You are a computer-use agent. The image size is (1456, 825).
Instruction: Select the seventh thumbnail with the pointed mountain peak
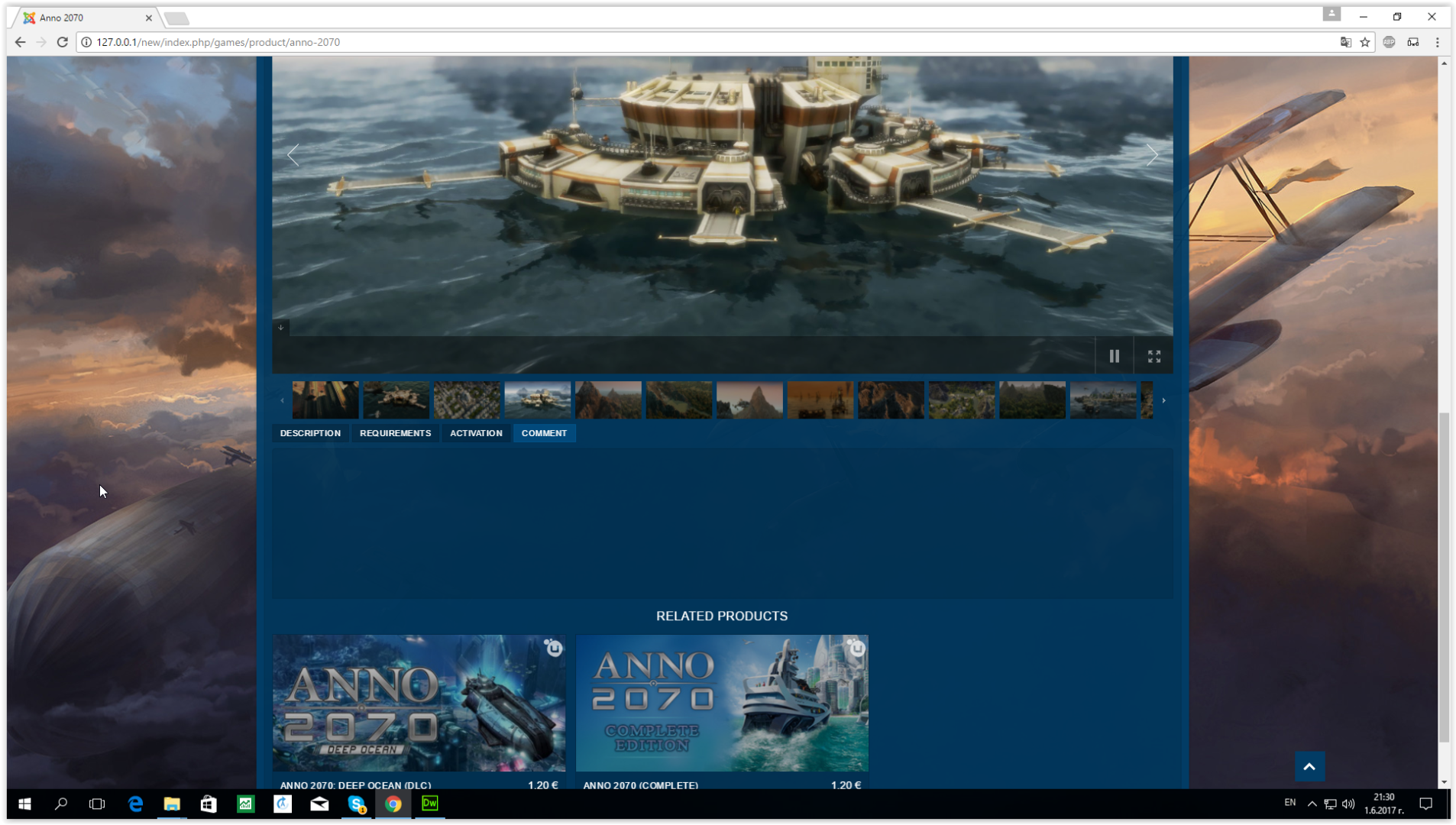pos(749,400)
